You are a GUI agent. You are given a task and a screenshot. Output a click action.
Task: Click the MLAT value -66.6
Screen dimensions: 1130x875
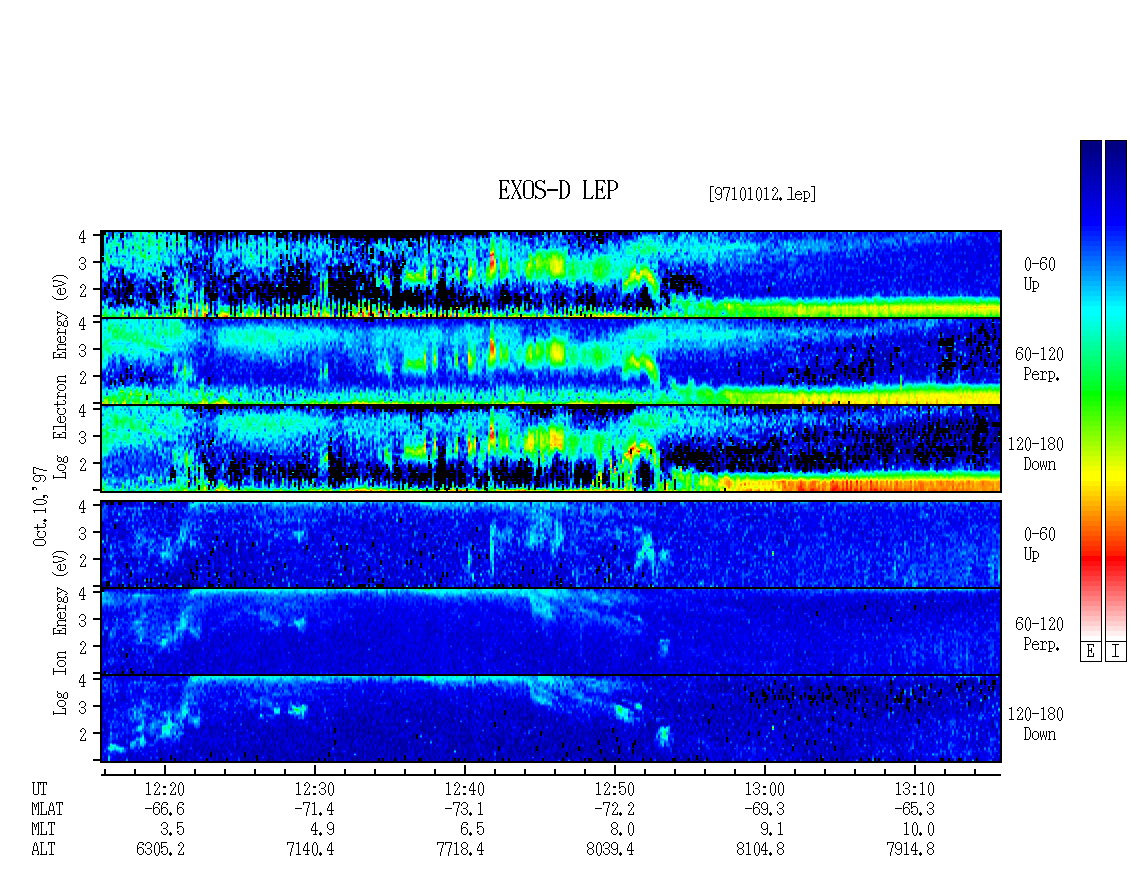tap(164, 809)
